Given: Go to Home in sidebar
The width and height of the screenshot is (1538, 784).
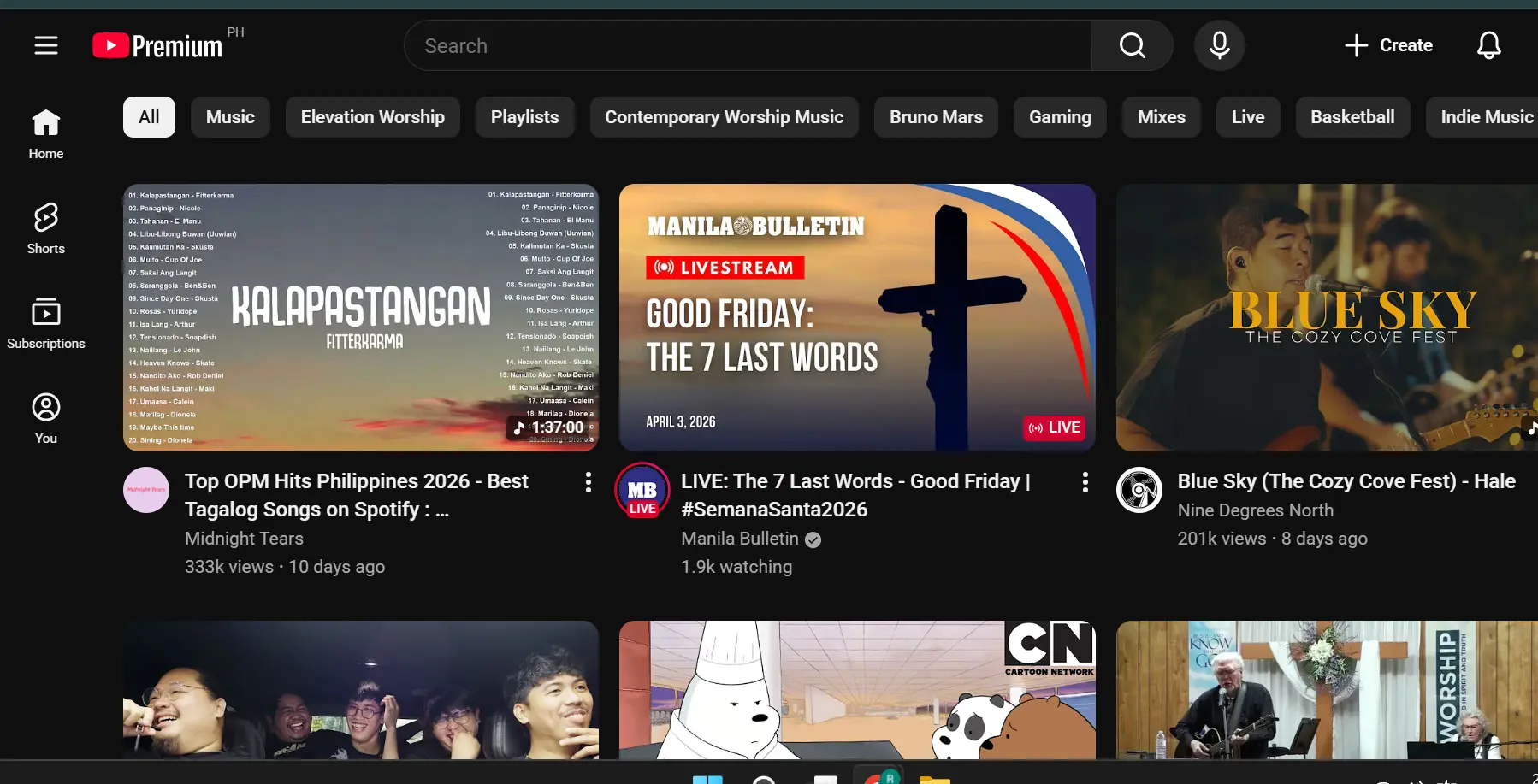Looking at the screenshot, I should click(x=46, y=134).
